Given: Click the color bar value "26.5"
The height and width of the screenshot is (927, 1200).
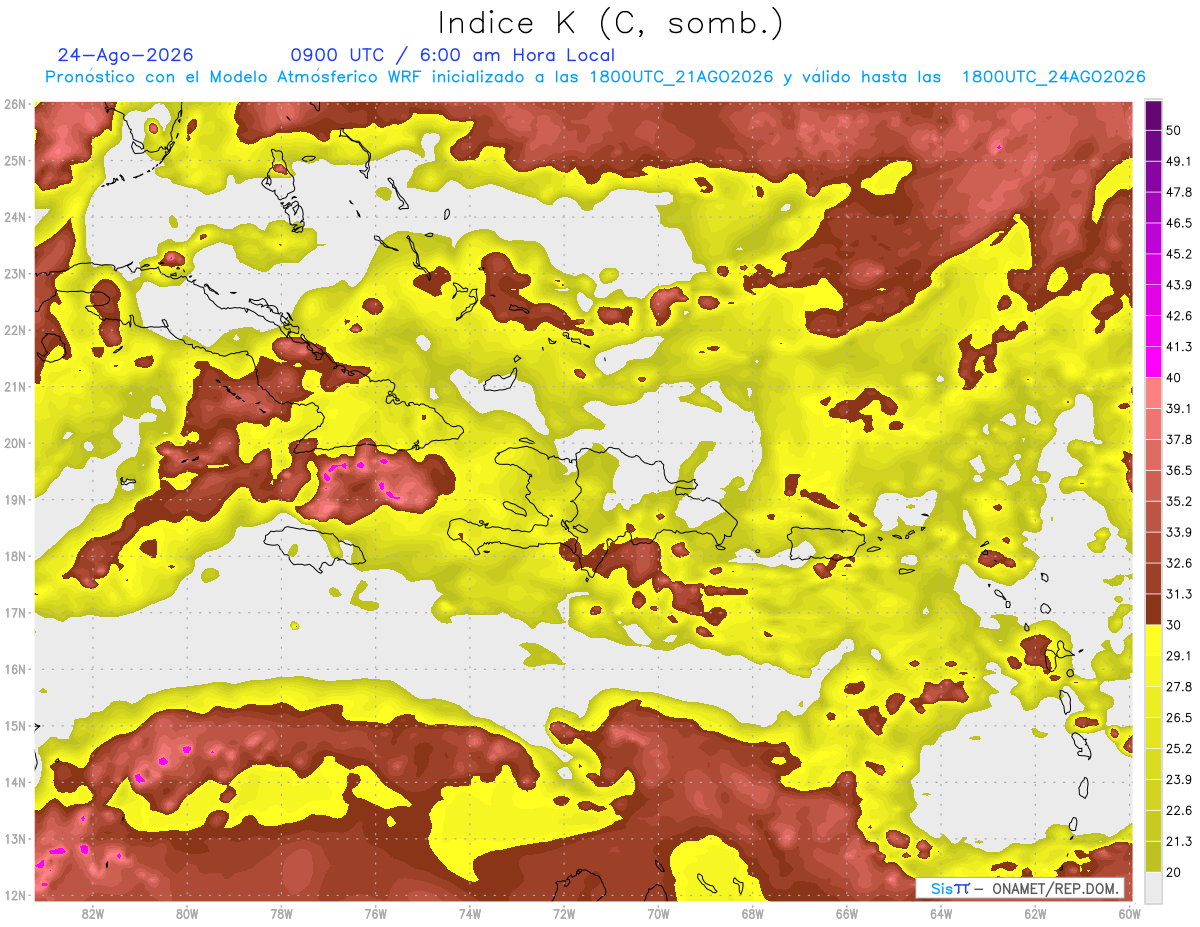Looking at the screenshot, I should [1178, 717].
